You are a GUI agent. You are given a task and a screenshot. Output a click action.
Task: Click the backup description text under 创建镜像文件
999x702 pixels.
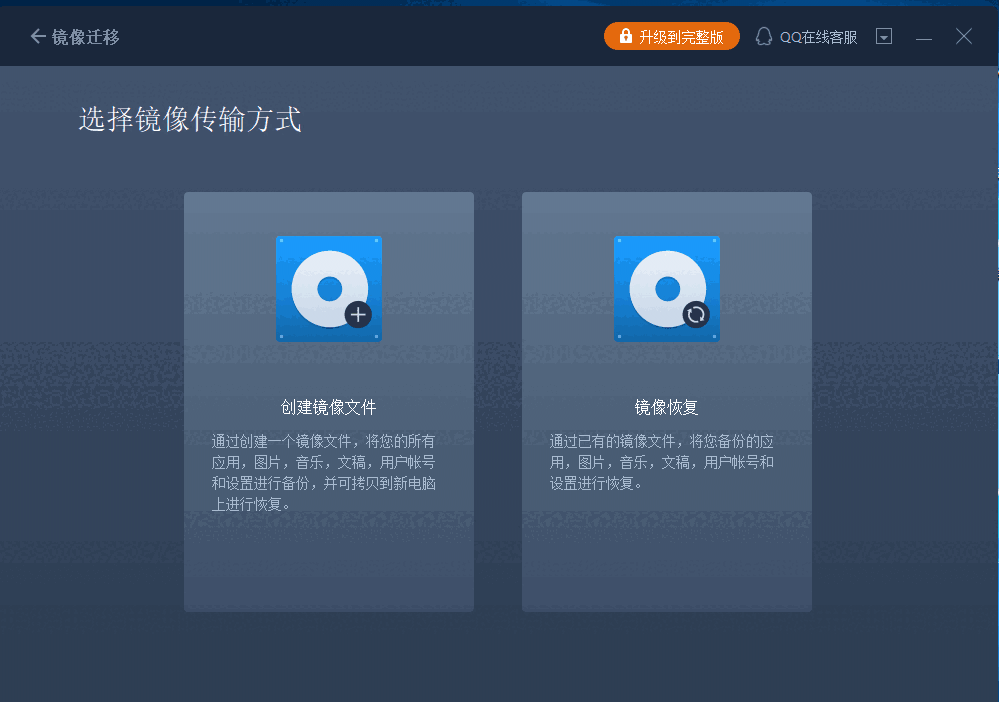coord(328,463)
